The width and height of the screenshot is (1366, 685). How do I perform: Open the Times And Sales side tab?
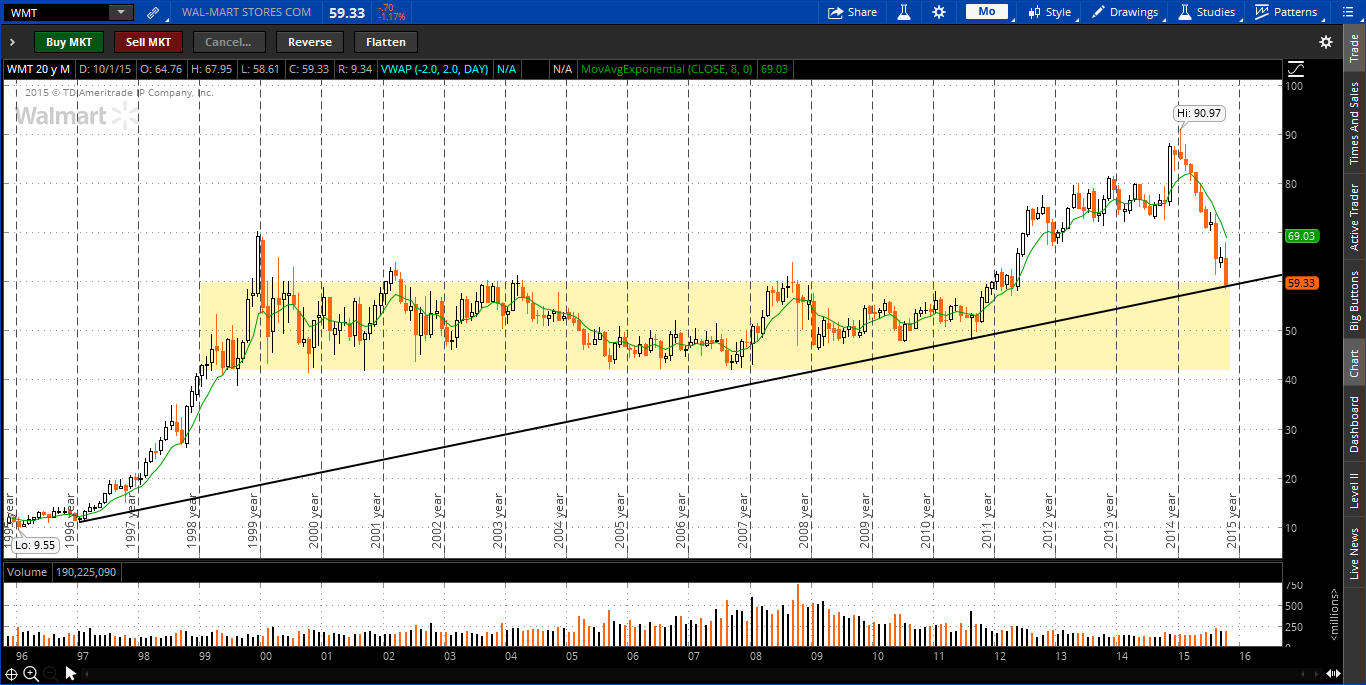[1355, 123]
